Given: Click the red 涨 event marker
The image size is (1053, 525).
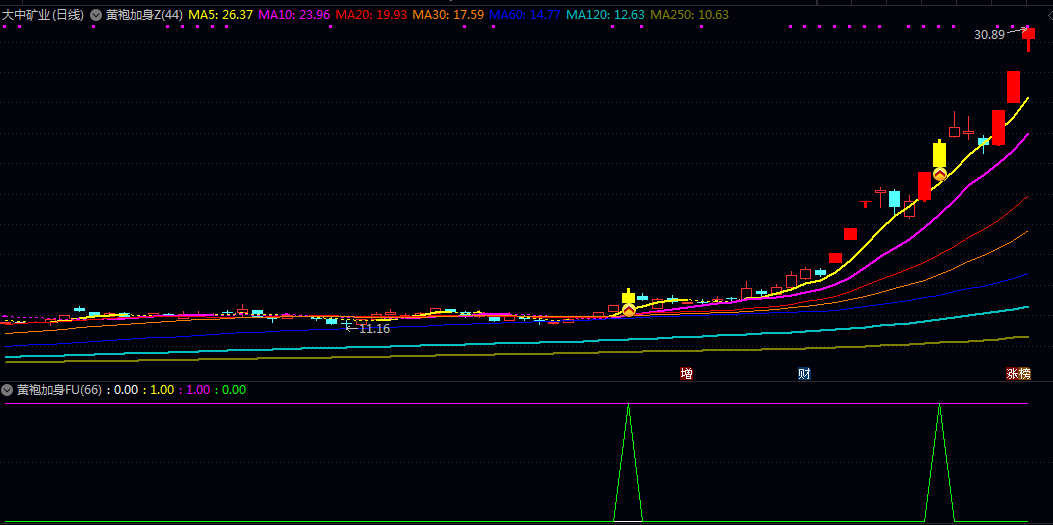Looking at the screenshot, I should tap(1012, 373).
